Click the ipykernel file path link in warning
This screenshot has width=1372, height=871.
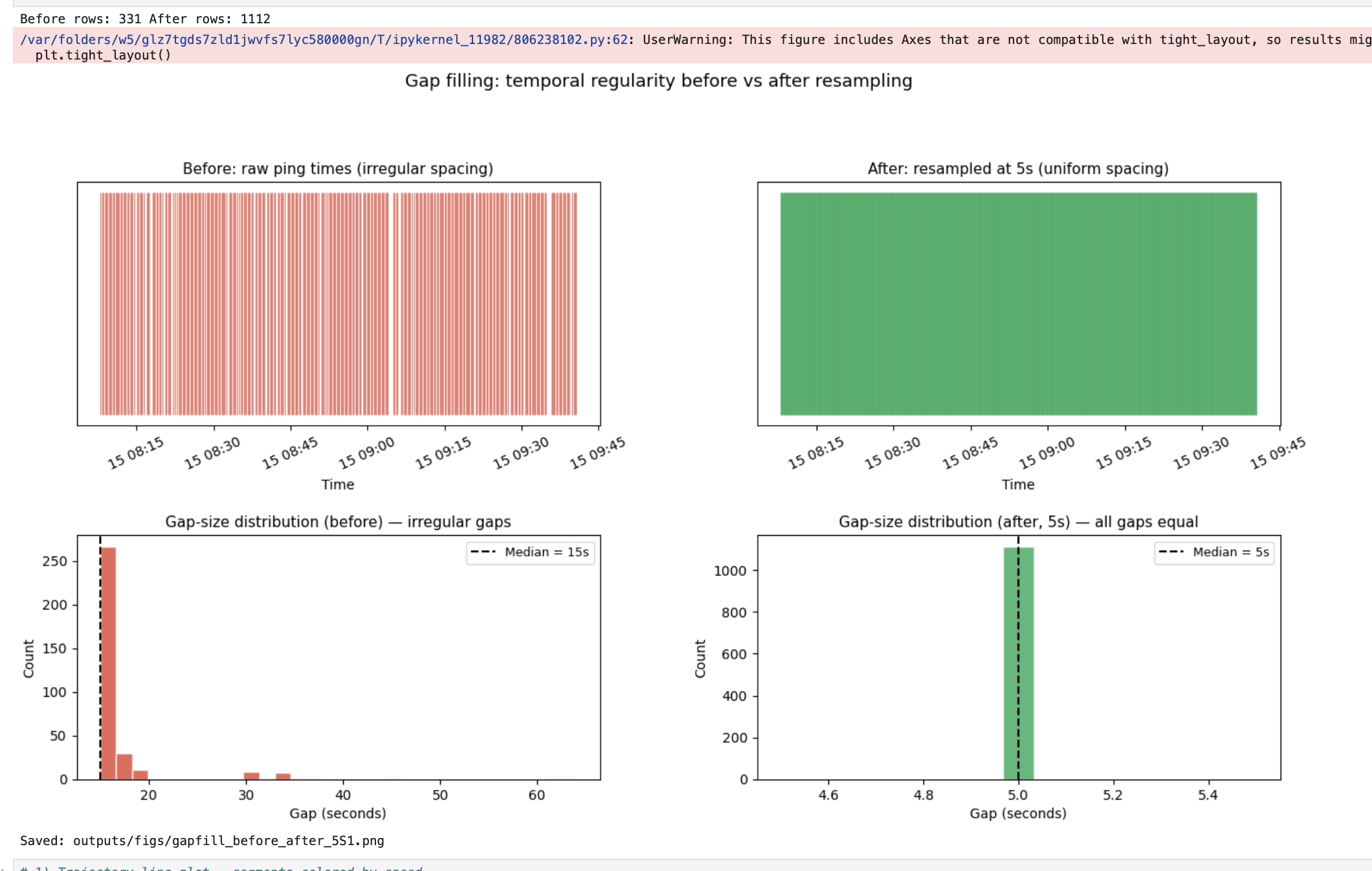tap(324, 39)
